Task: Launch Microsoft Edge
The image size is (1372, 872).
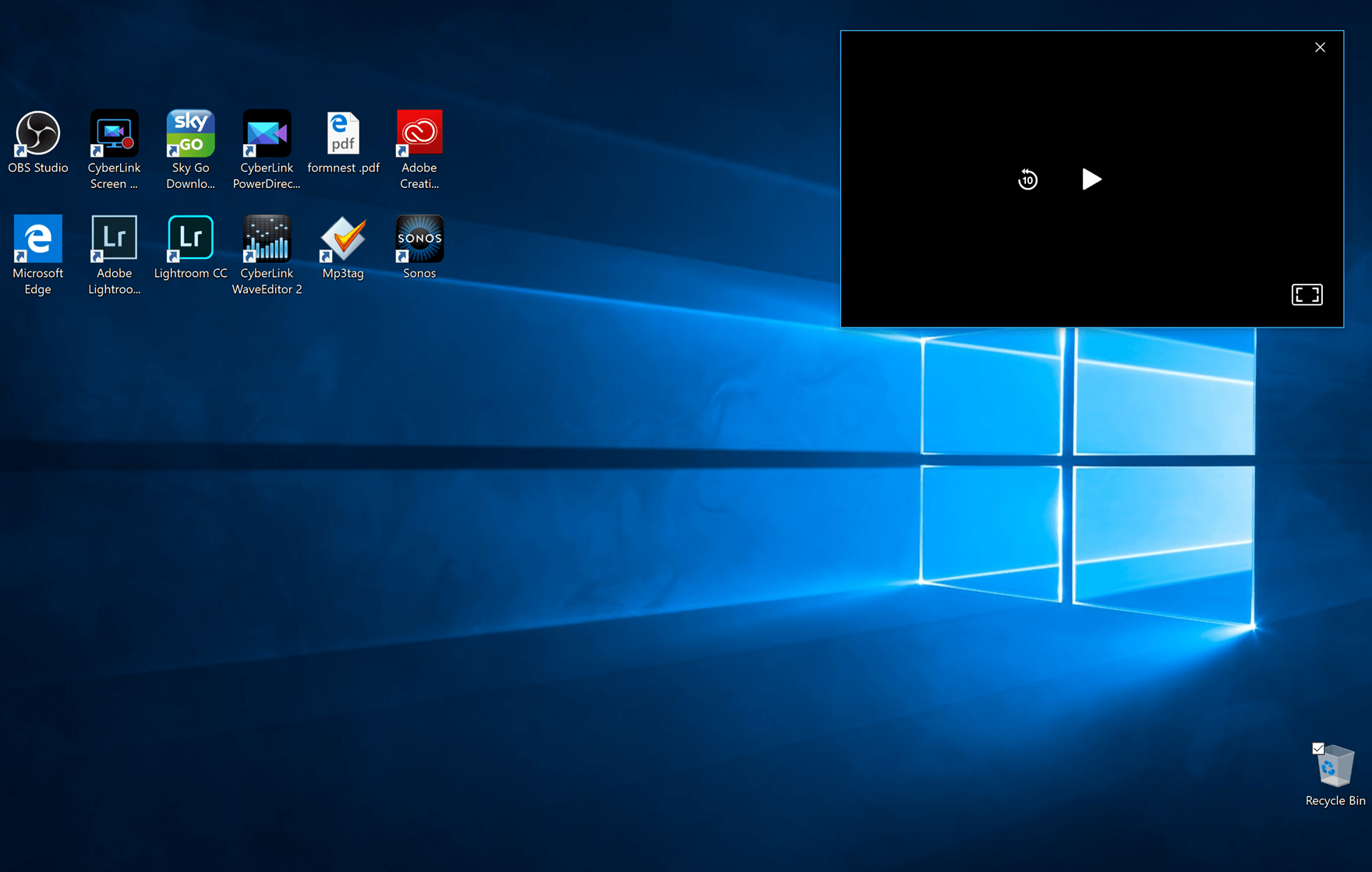Action: 37,238
